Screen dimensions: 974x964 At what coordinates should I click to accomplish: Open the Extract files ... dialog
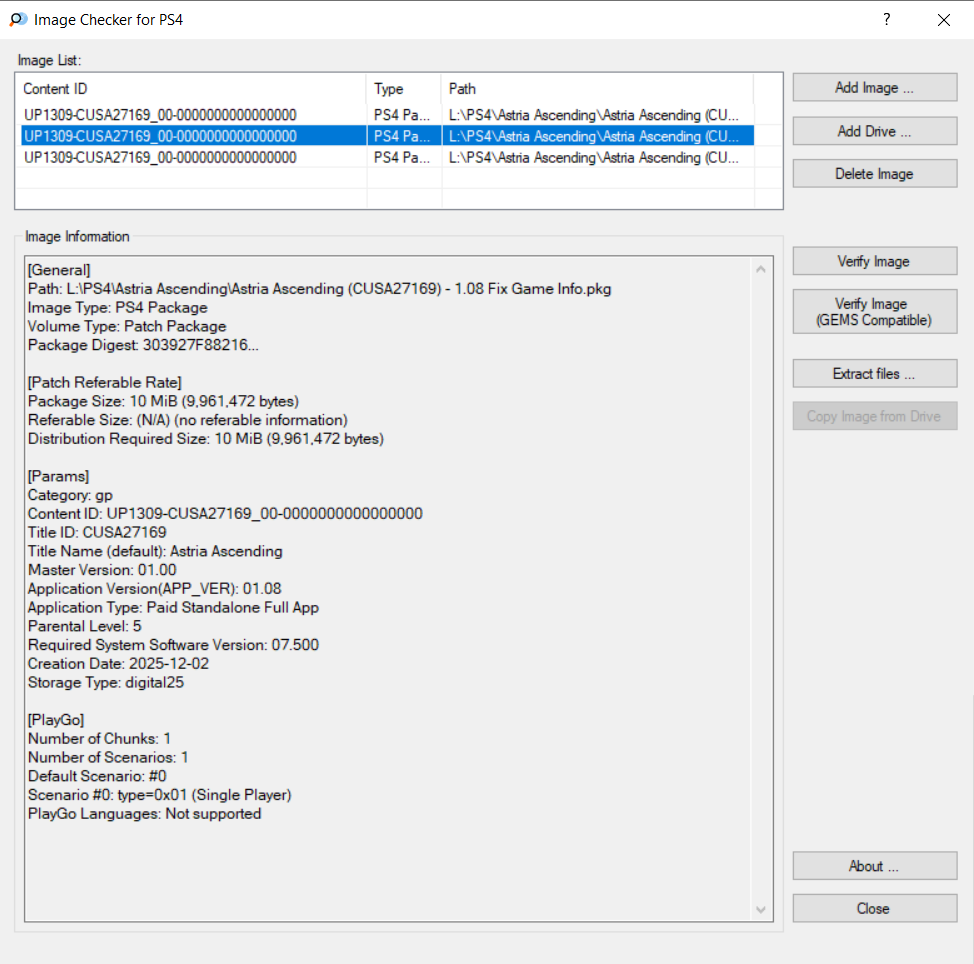click(x=874, y=374)
